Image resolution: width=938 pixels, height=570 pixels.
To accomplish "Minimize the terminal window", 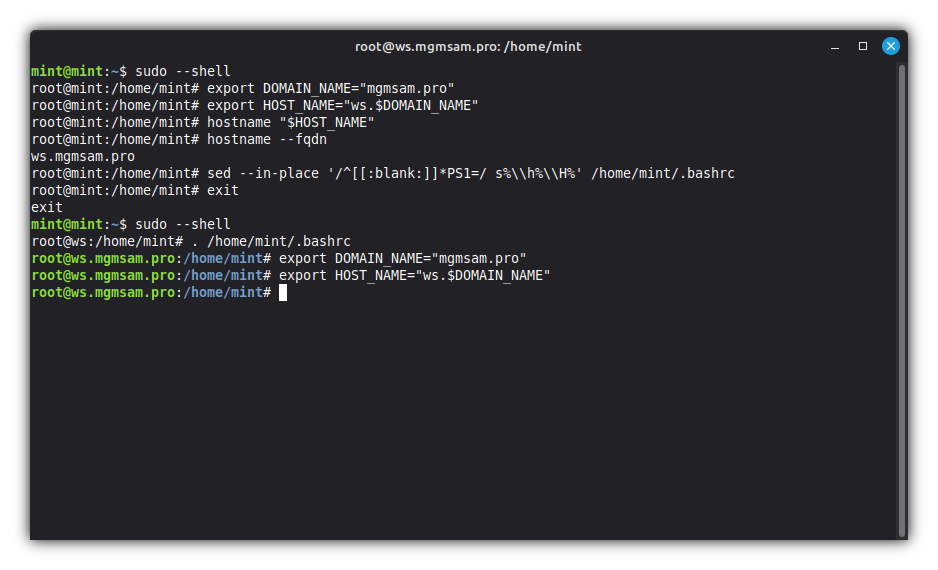I will click(835, 46).
